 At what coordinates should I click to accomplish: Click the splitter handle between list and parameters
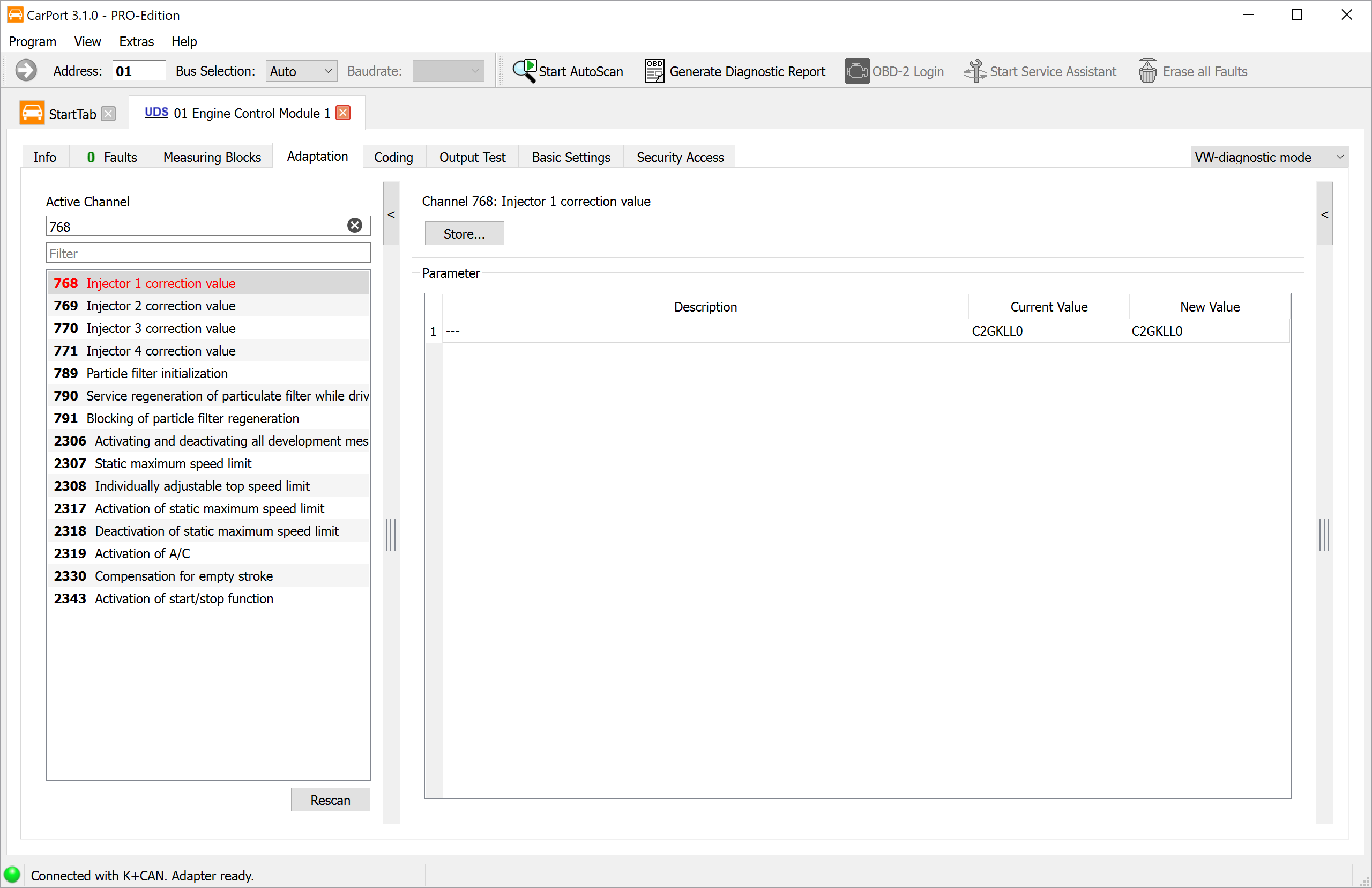click(x=391, y=535)
